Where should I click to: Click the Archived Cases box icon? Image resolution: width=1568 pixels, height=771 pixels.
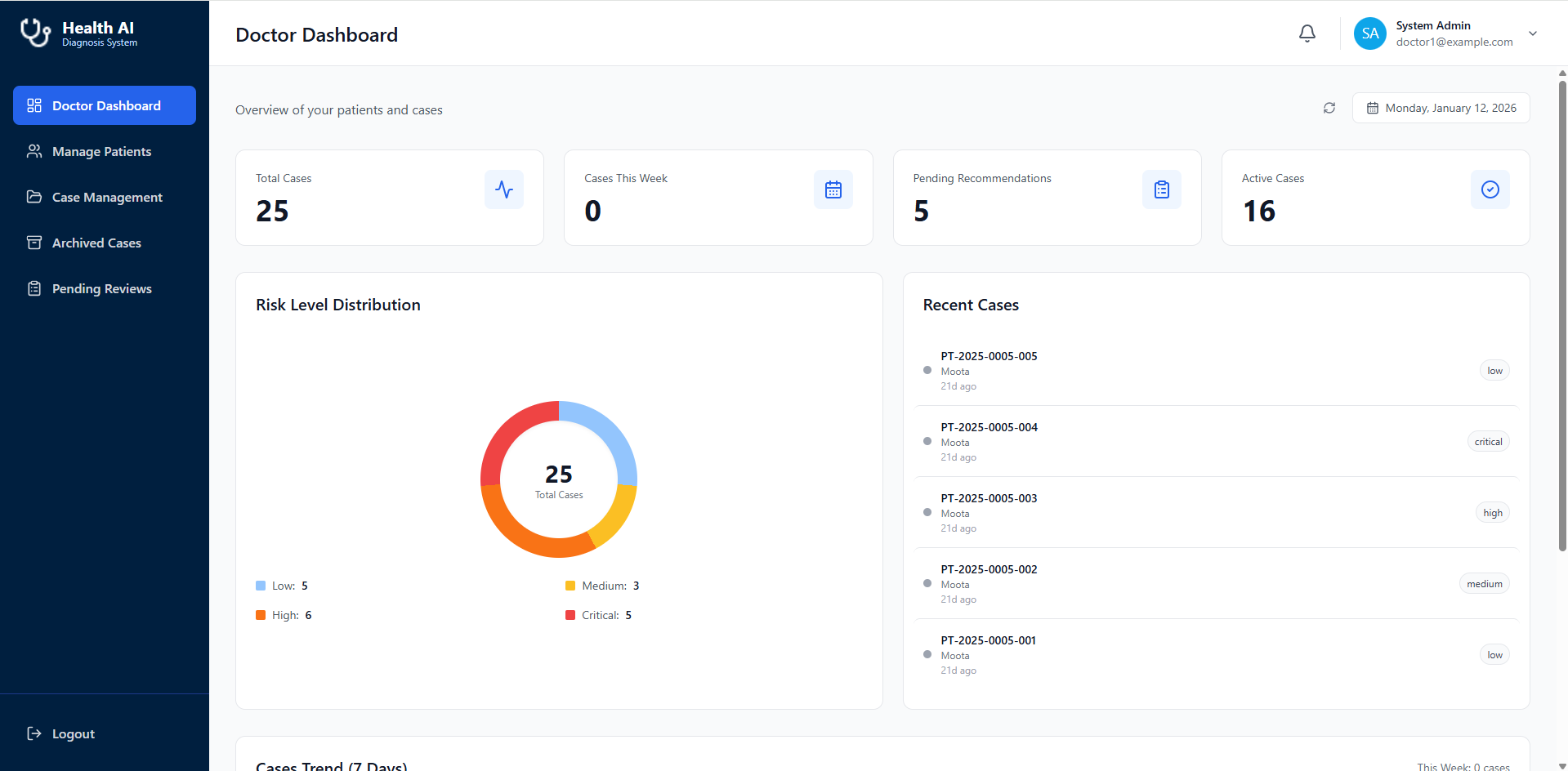(x=34, y=243)
